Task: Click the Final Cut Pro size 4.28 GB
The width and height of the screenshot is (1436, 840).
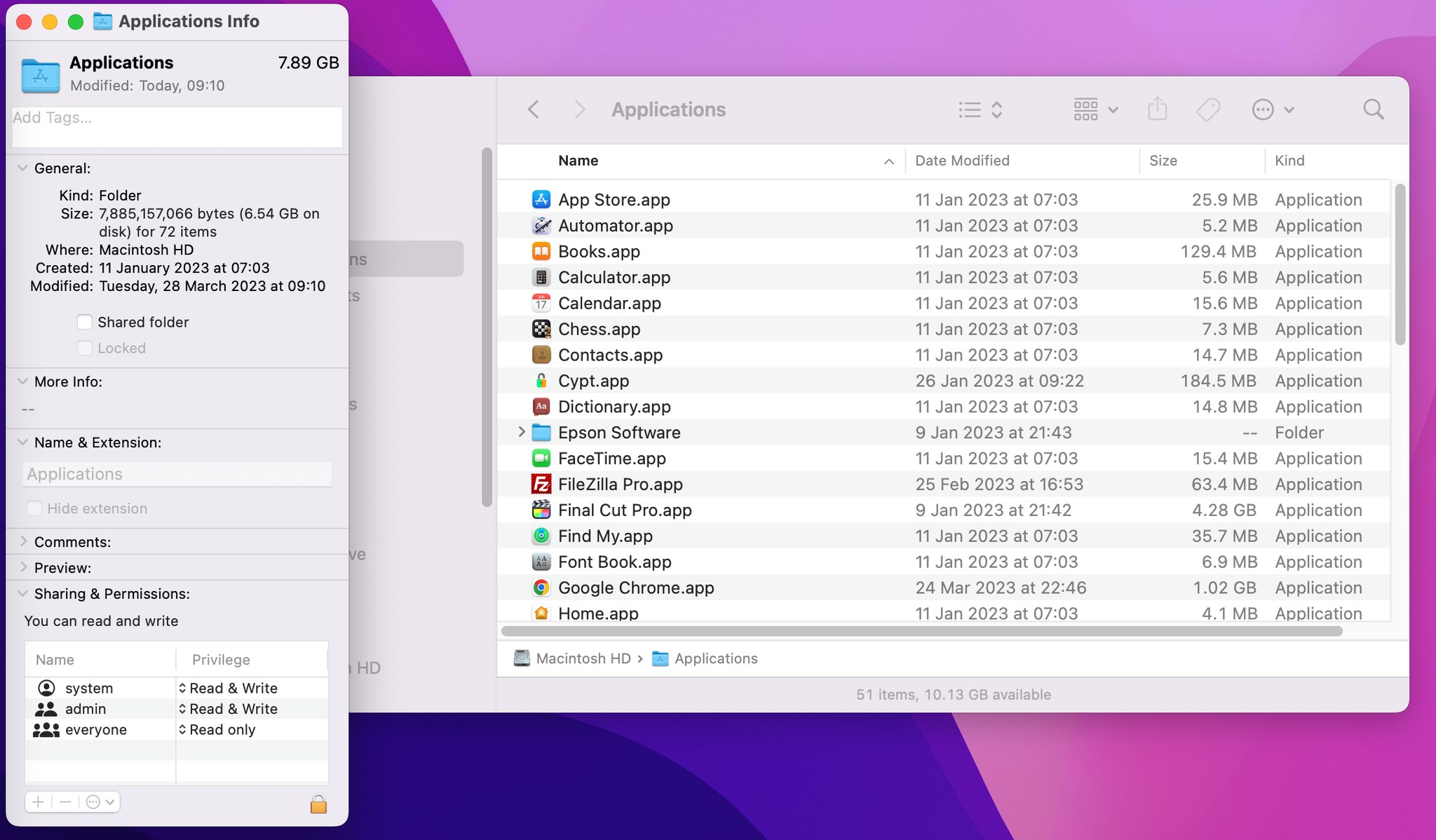Action: (1224, 510)
